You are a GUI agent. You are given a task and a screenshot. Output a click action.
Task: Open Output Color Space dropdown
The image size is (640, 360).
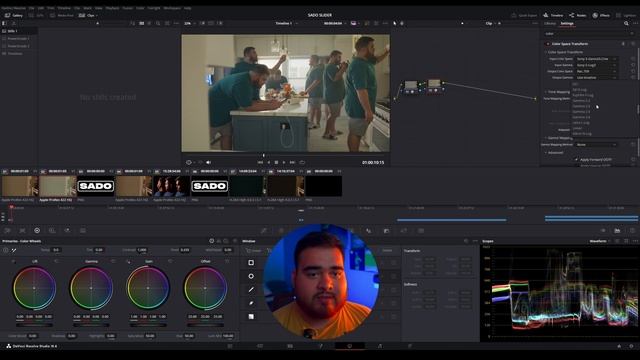pos(596,71)
